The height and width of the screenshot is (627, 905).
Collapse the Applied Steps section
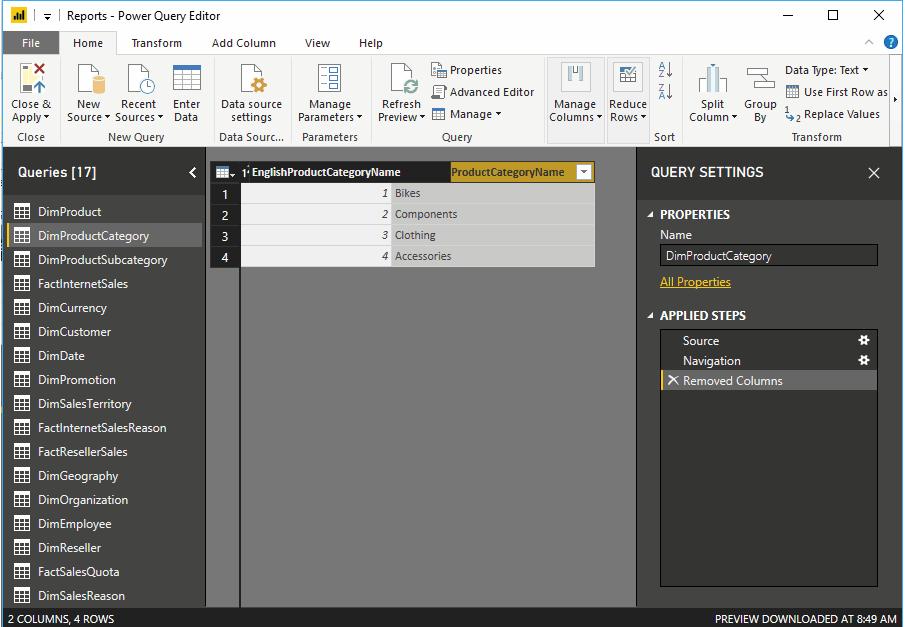click(x=651, y=316)
